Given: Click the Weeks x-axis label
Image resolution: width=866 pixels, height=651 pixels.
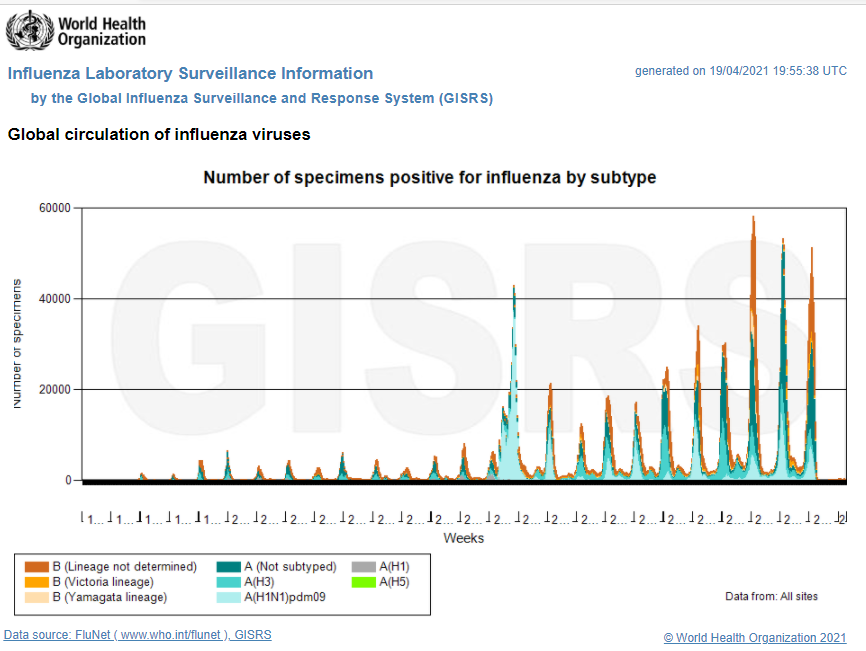Looking at the screenshot, I should [x=463, y=538].
